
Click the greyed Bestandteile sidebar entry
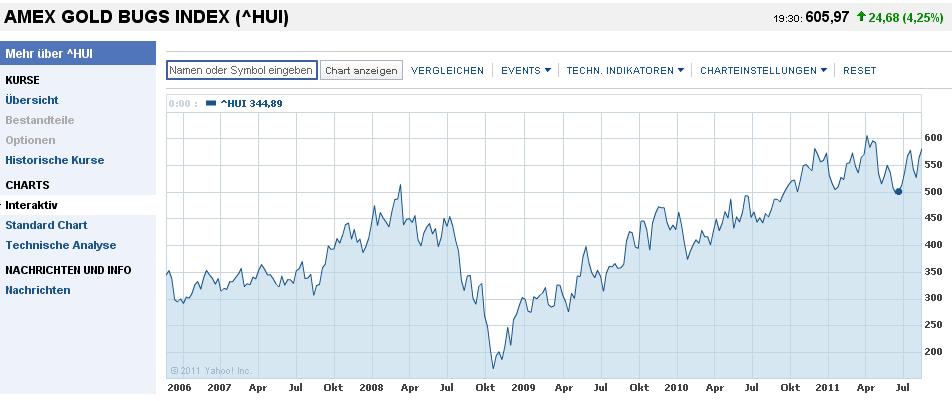tap(39, 120)
